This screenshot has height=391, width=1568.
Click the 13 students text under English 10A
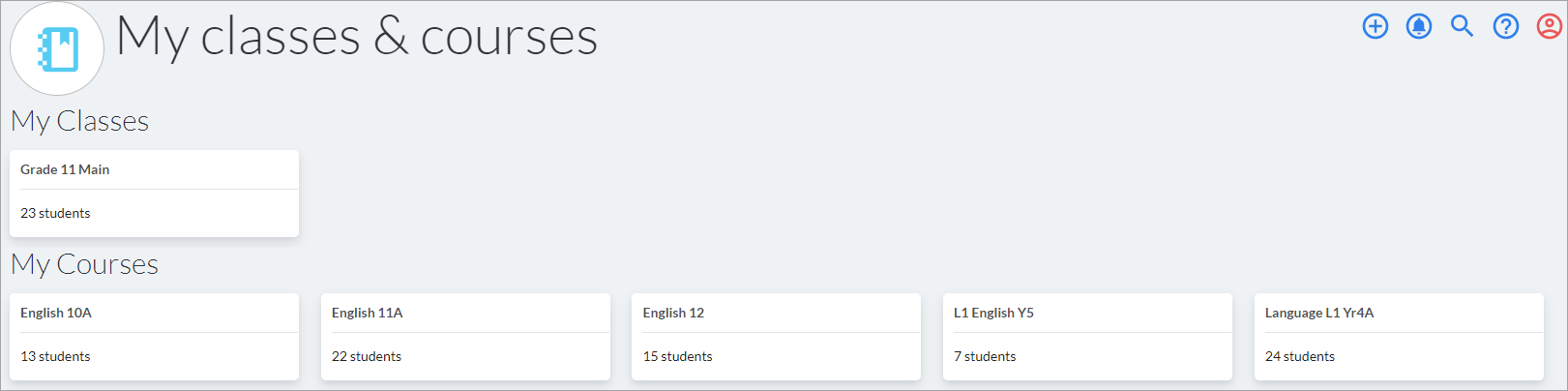click(x=55, y=356)
